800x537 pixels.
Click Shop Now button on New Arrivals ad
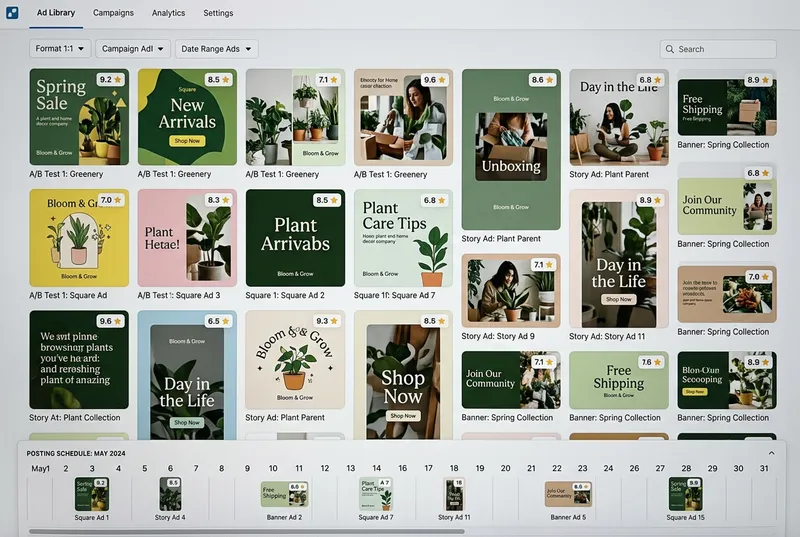(x=187, y=141)
